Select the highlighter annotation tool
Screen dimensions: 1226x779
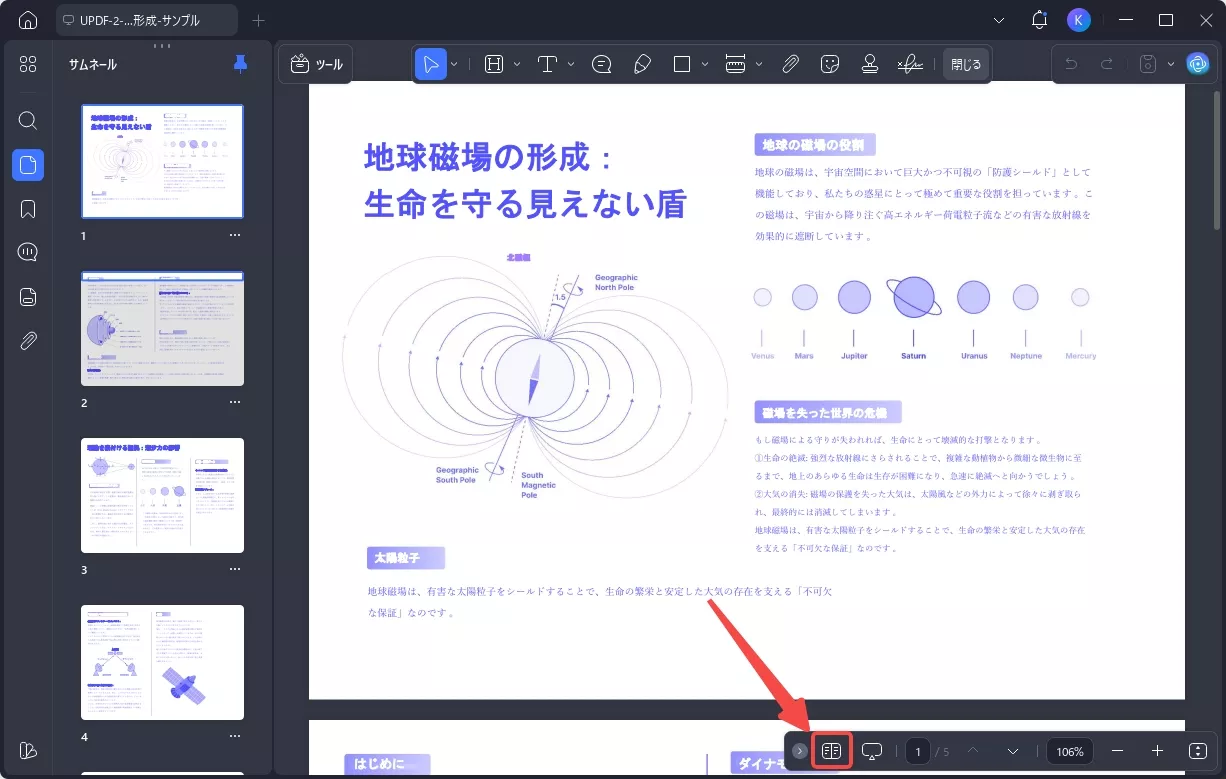coord(642,63)
